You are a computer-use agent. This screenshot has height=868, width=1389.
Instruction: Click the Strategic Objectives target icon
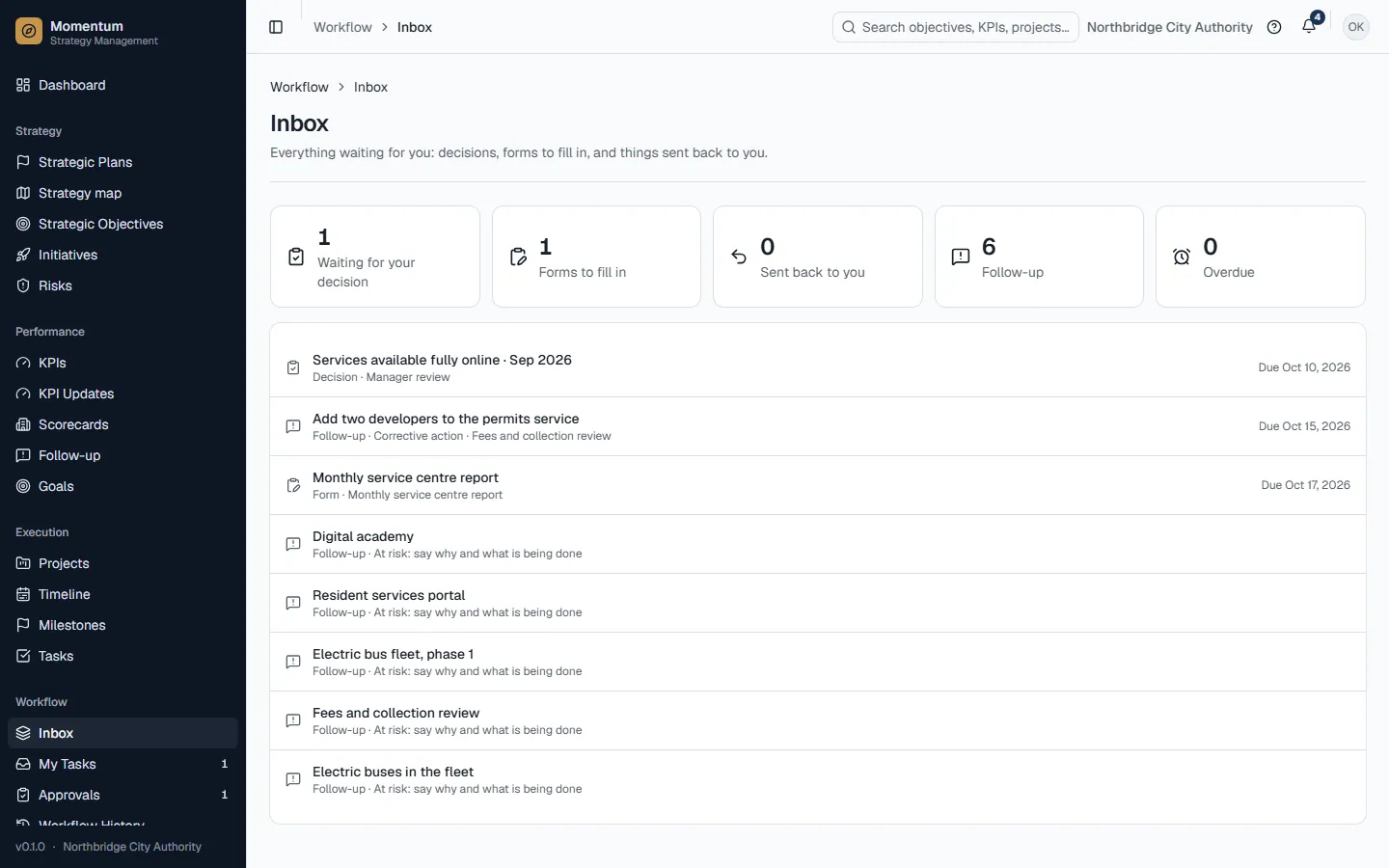coord(23,224)
